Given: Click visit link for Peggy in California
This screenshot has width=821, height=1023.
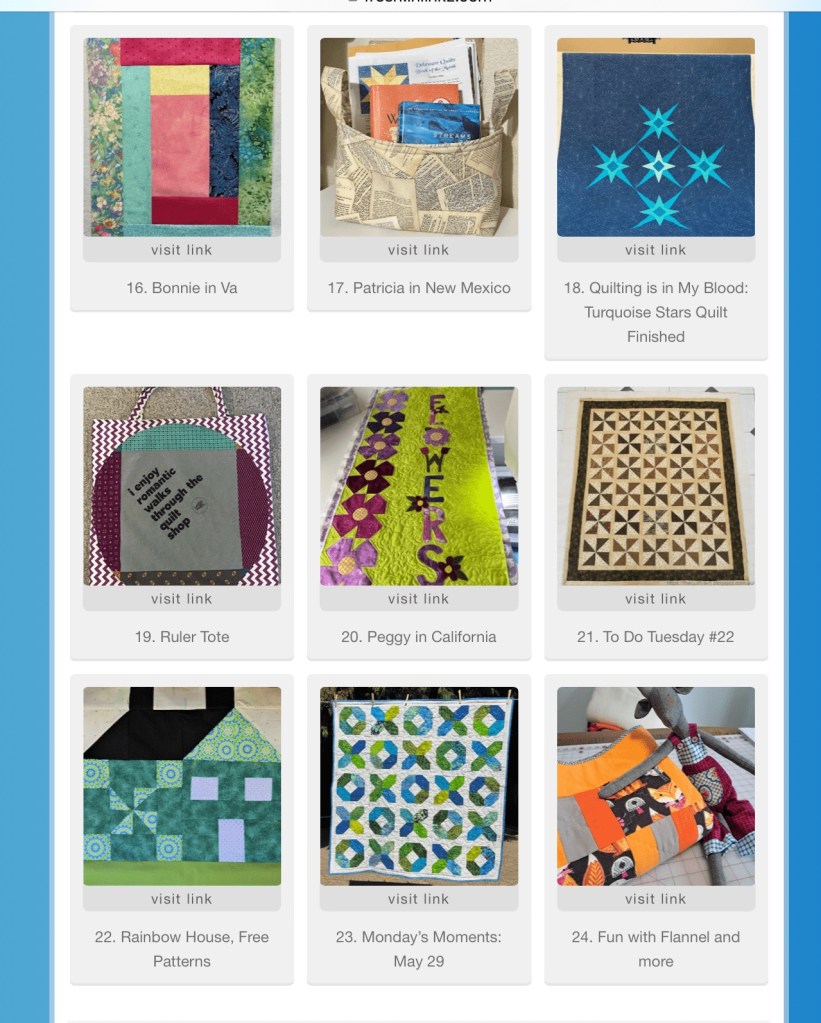Looking at the screenshot, I should coord(419,599).
